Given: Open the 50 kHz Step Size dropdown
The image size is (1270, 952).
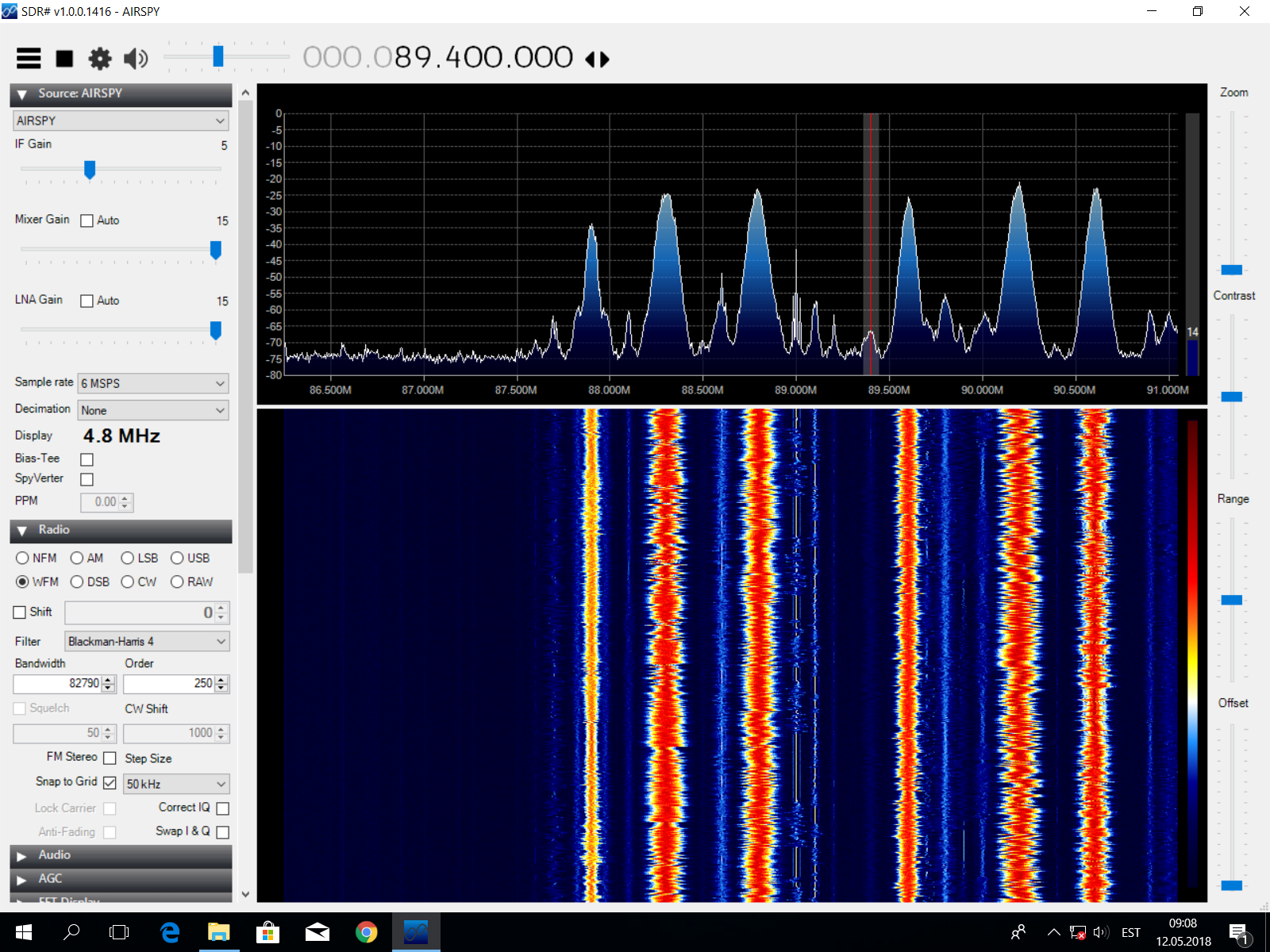Looking at the screenshot, I should point(176,784).
